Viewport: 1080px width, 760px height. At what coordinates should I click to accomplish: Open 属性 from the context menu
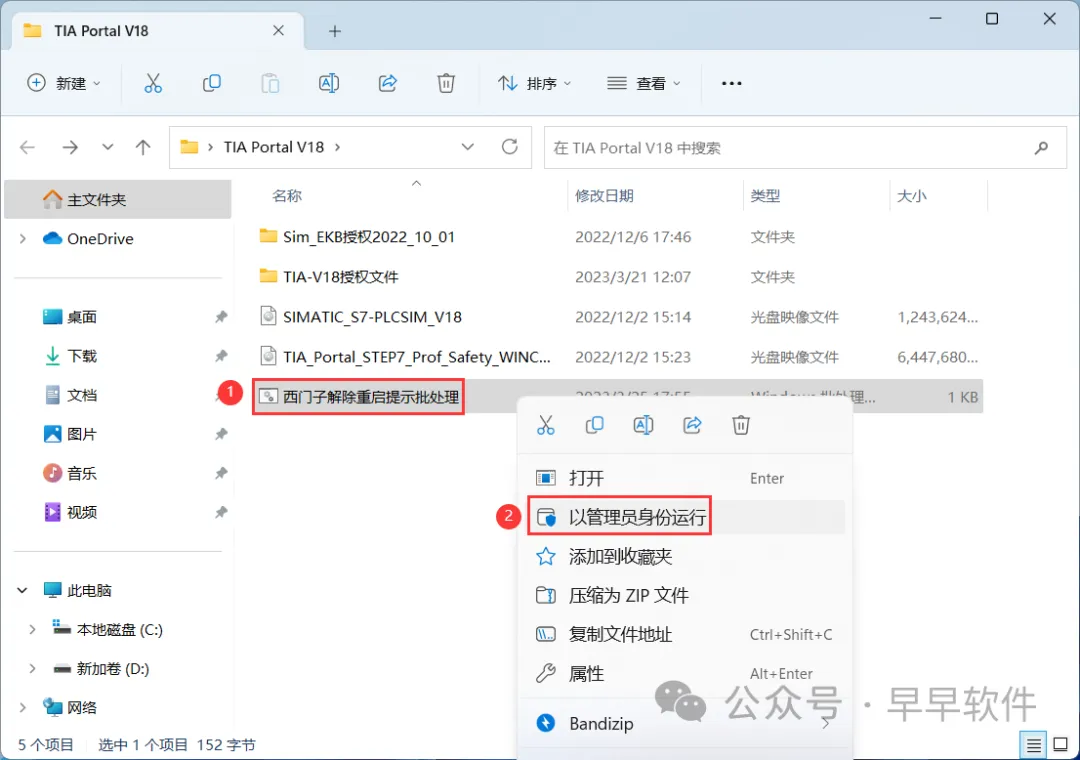click(x=686, y=673)
